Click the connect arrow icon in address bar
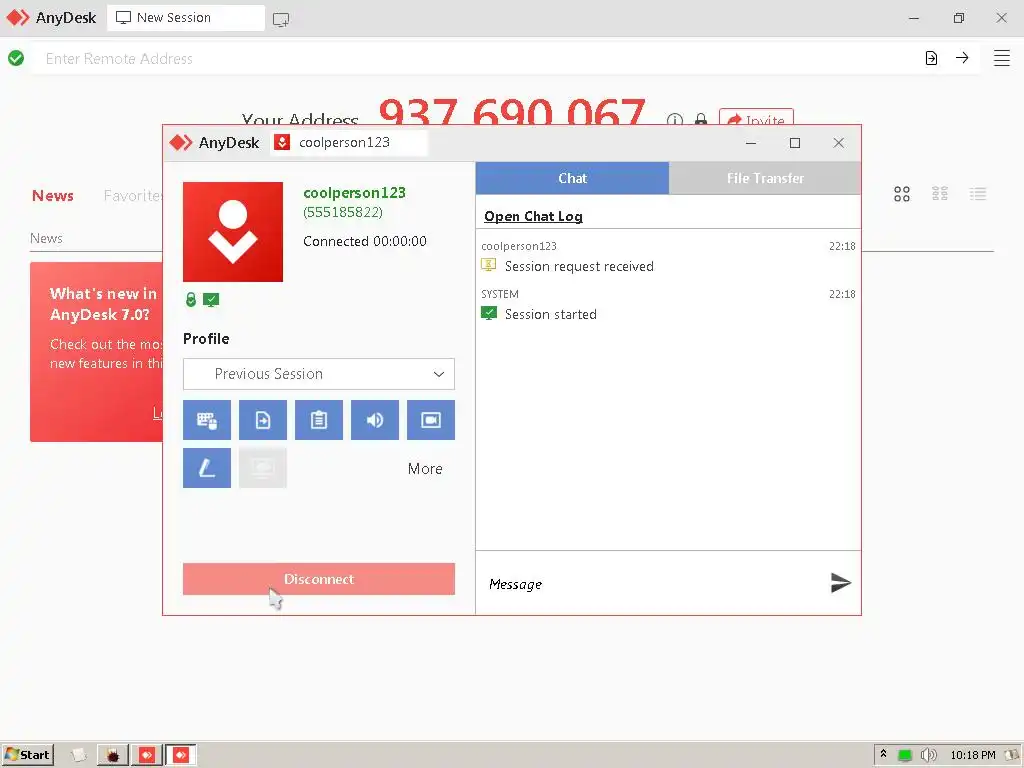1024x768 pixels. [x=962, y=57]
